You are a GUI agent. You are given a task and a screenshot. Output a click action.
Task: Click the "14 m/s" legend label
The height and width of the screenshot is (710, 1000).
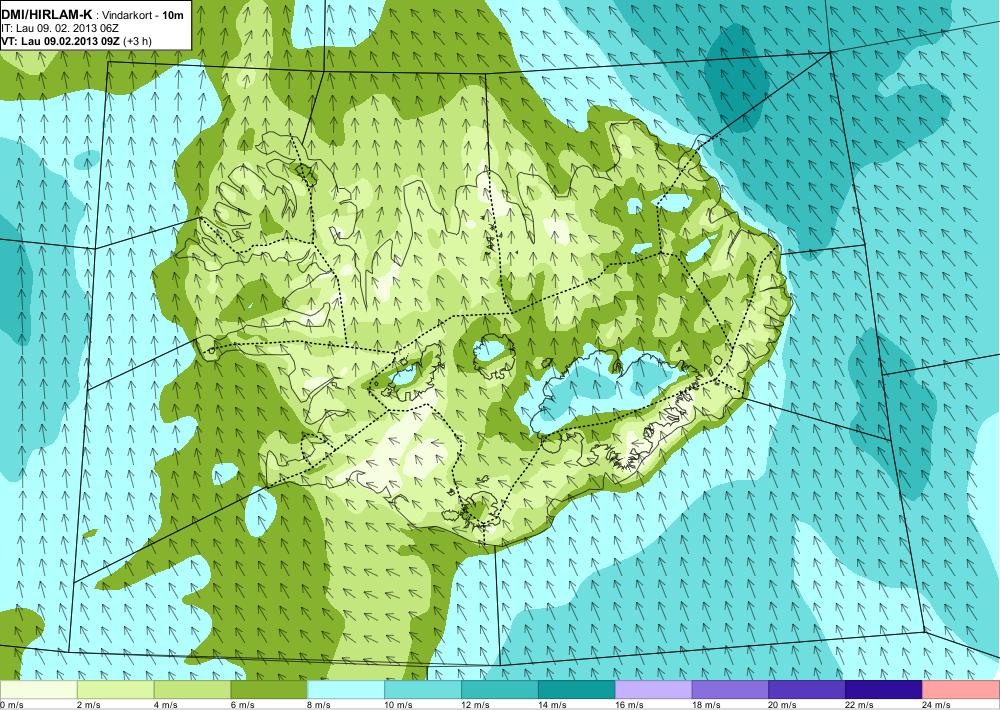click(x=552, y=705)
